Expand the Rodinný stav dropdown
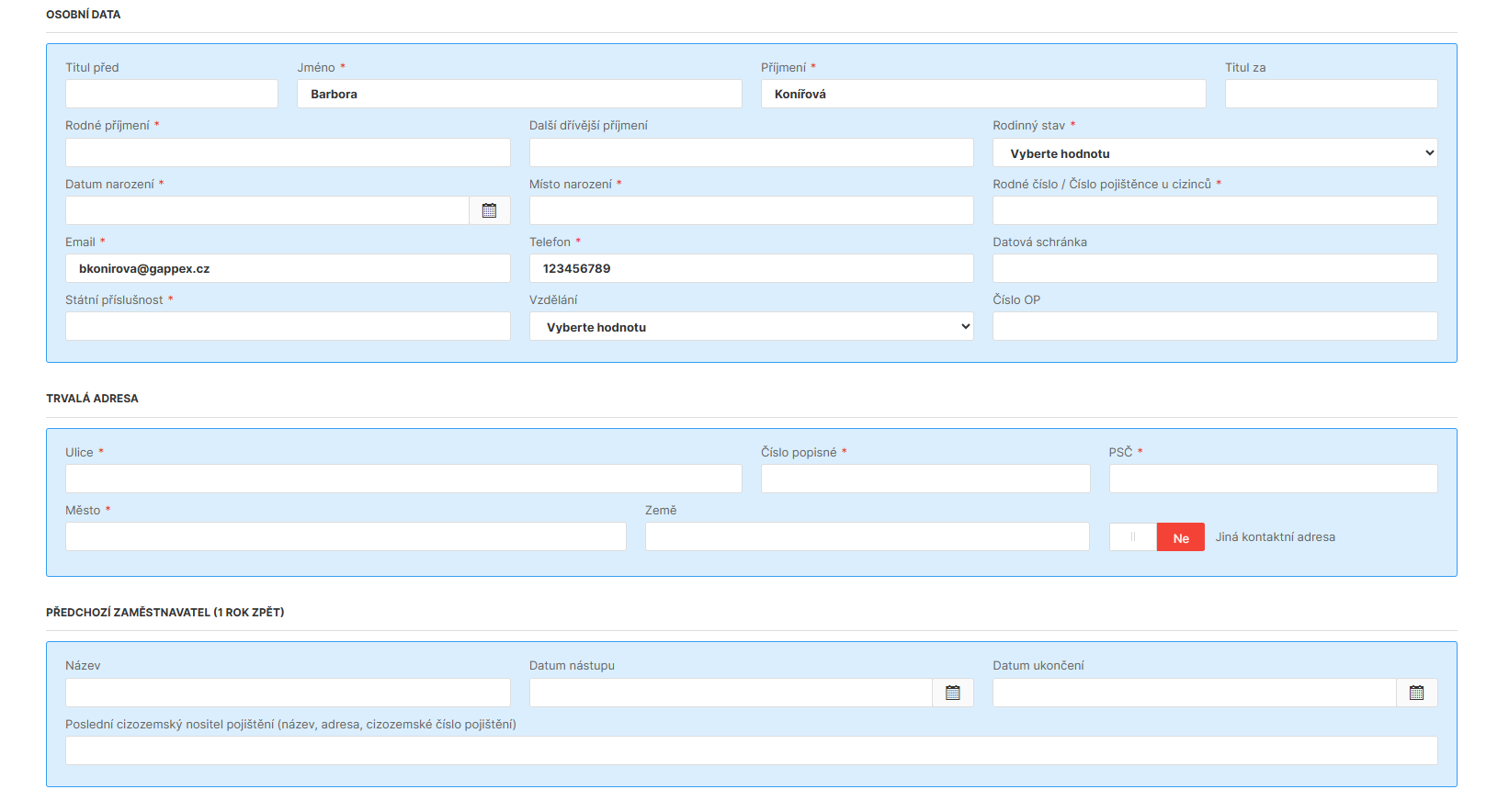 [1214, 153]
